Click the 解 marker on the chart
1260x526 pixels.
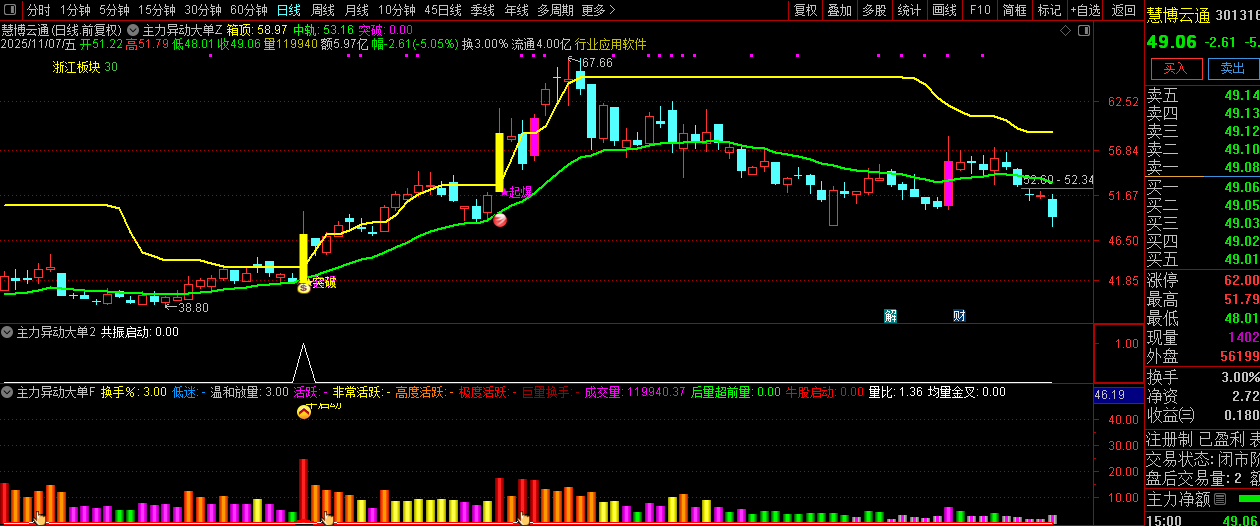pyautogui.click(x=890, y=316)
